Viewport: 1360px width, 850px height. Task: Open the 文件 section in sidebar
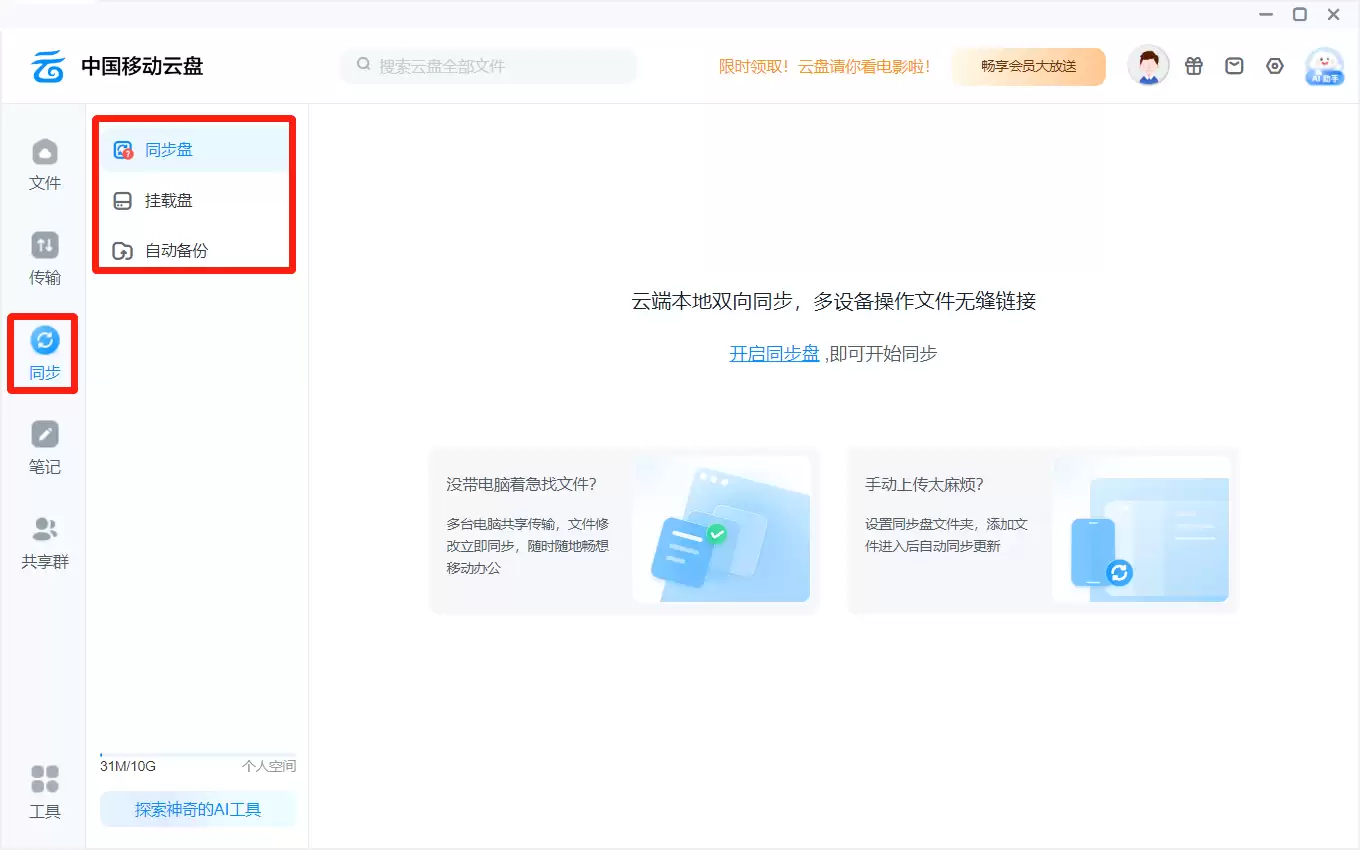pos(45,165)
